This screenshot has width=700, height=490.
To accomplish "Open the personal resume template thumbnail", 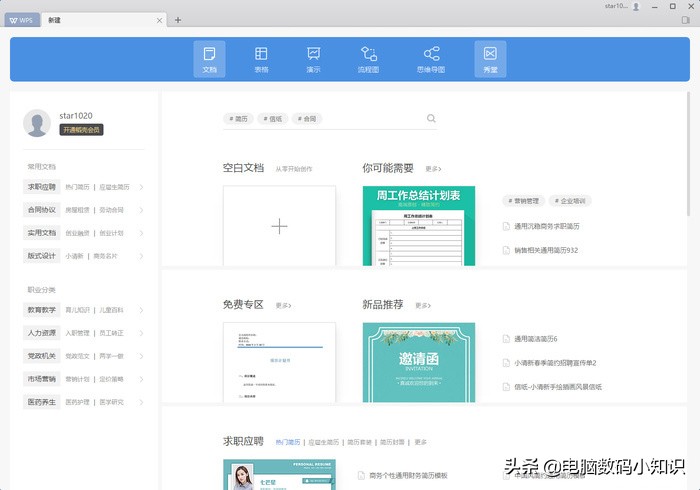I will click(x=279, y=474).
